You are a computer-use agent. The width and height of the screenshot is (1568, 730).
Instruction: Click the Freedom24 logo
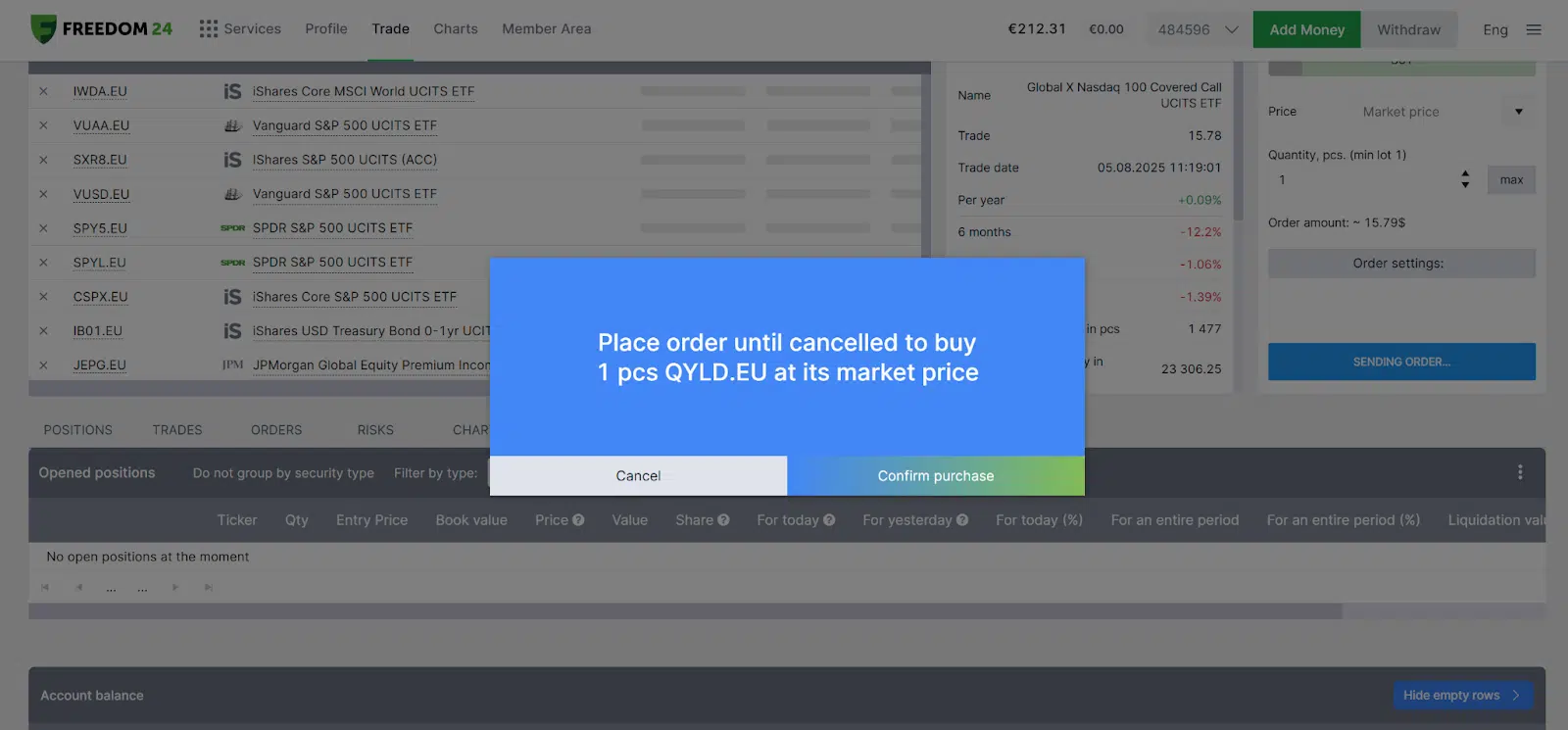(101, 29)
